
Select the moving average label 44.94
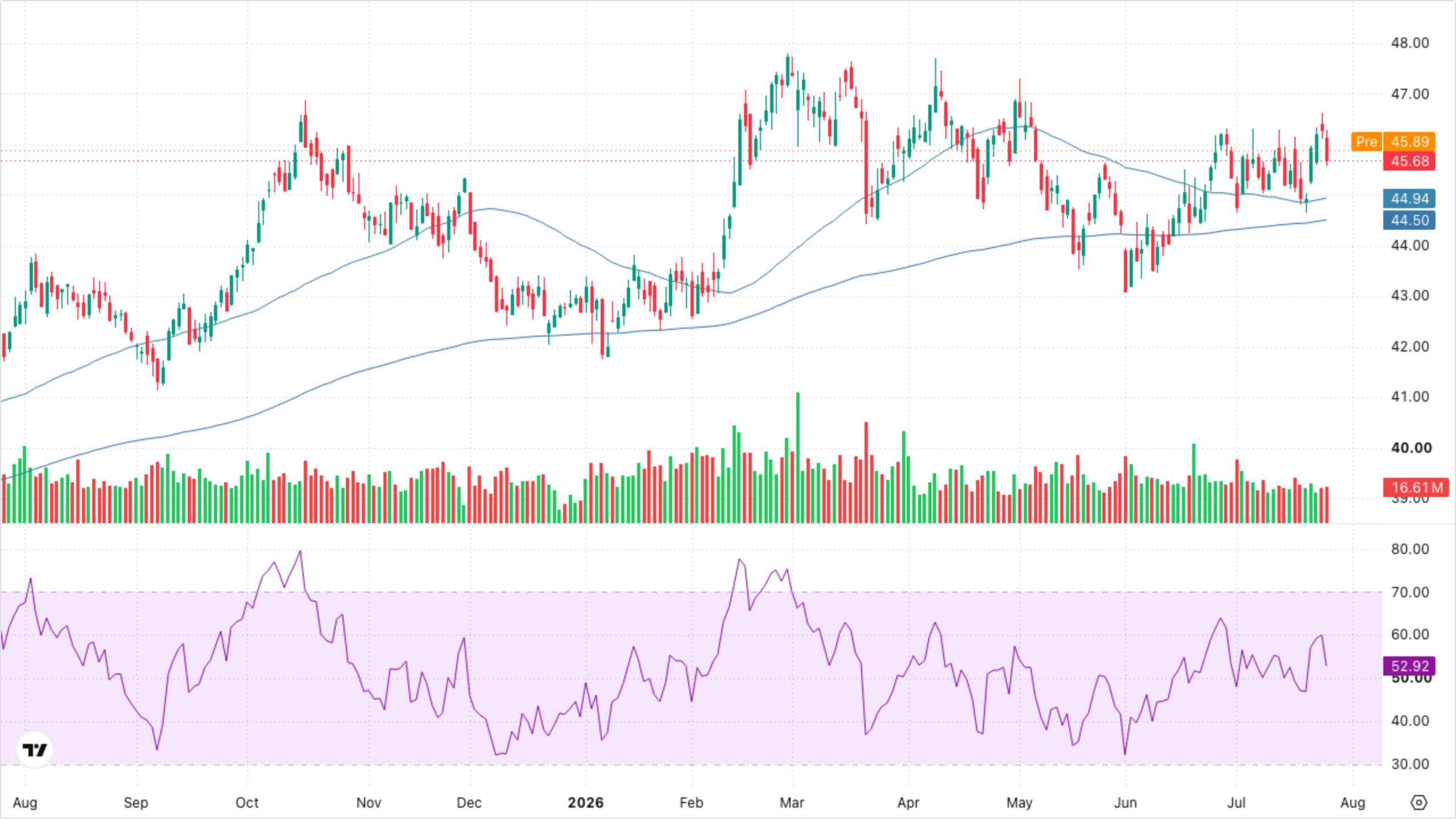point(1410,198)
